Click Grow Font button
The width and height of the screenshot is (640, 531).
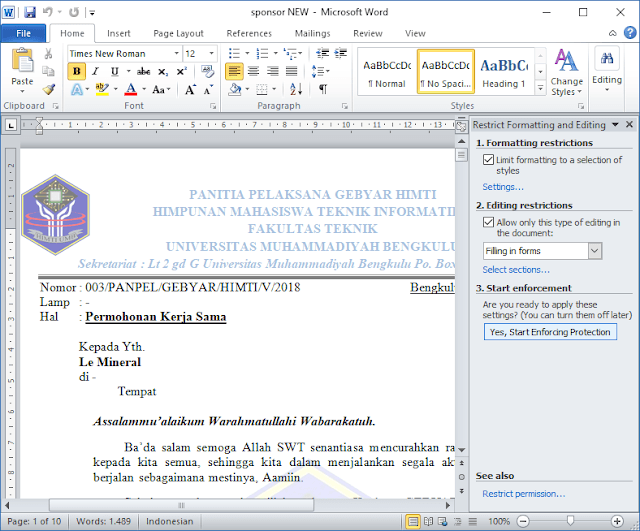190,89
